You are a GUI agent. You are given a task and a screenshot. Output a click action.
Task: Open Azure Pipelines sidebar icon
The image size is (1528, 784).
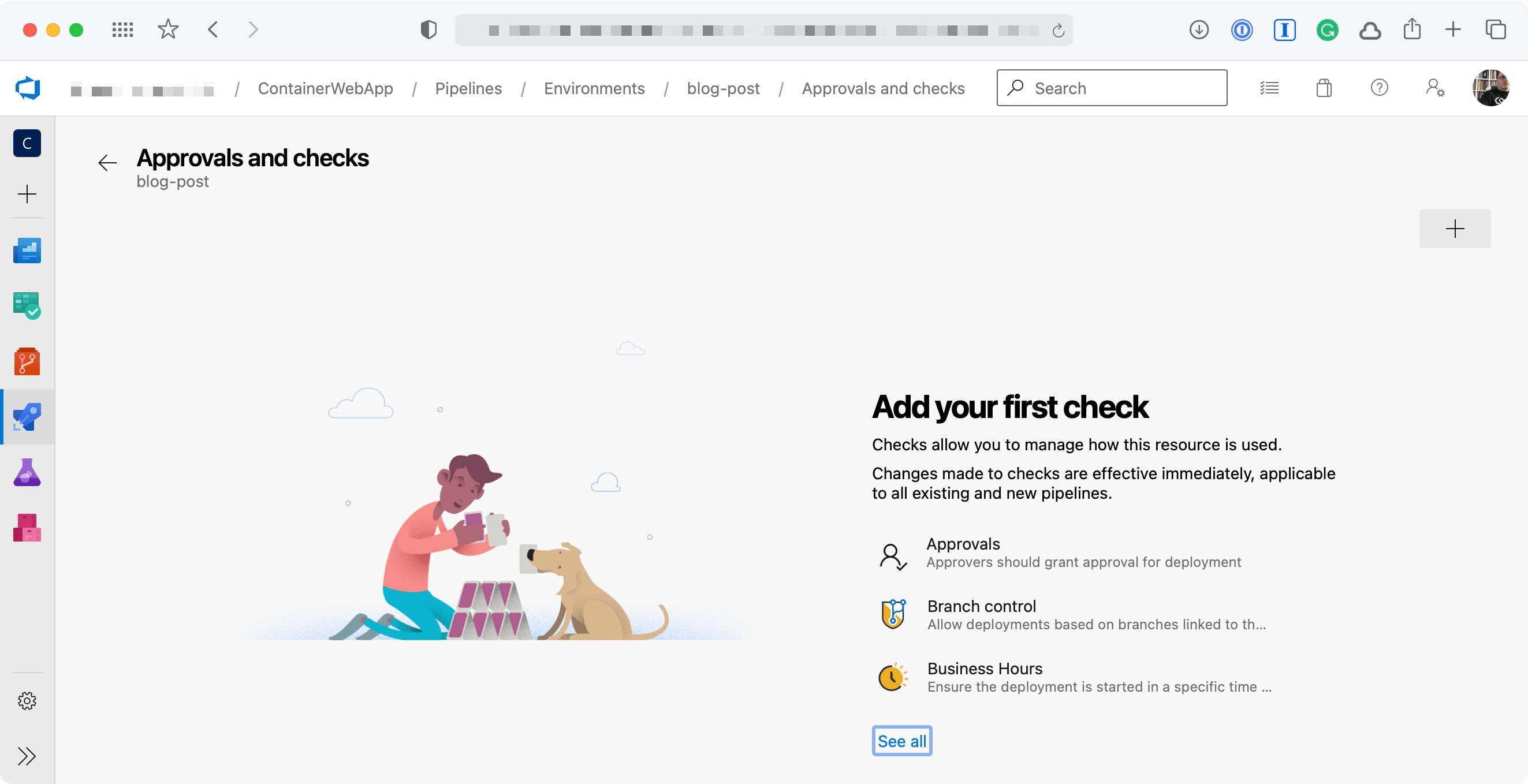tap(27, 417)
